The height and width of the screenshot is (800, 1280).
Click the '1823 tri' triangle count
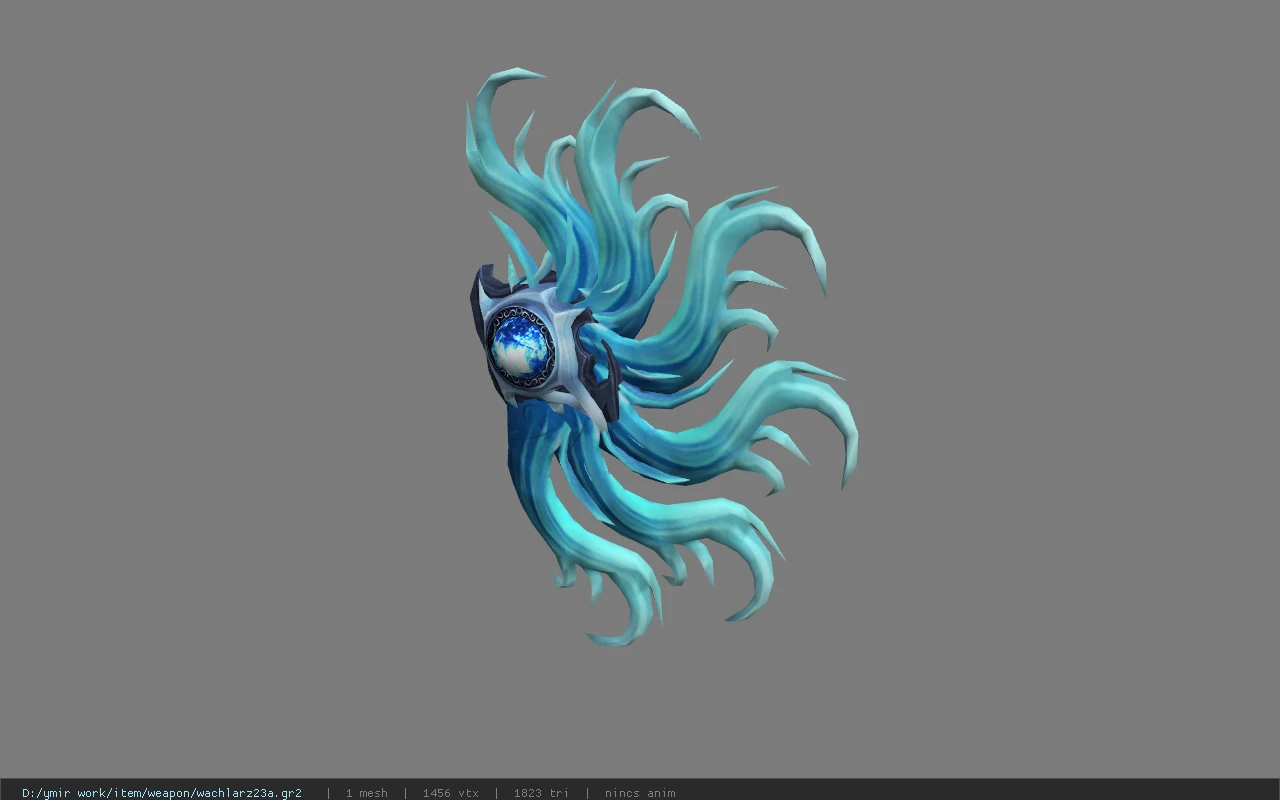[x=542, y=793]
